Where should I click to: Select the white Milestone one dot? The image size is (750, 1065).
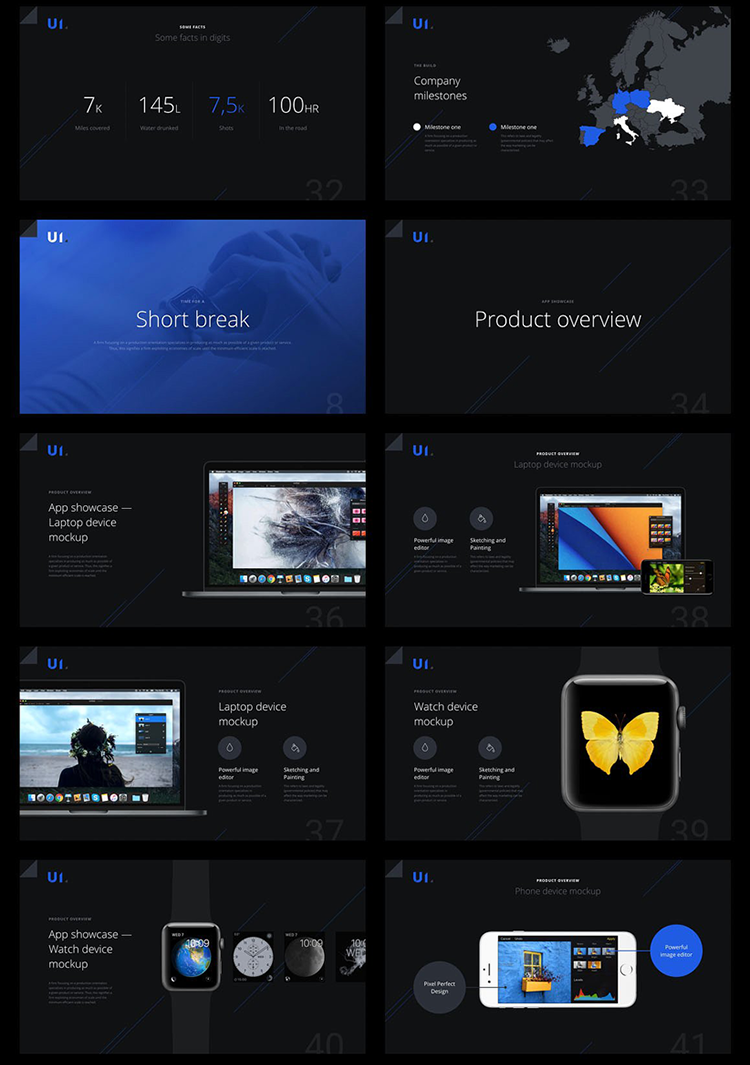[x=417, y=127]
